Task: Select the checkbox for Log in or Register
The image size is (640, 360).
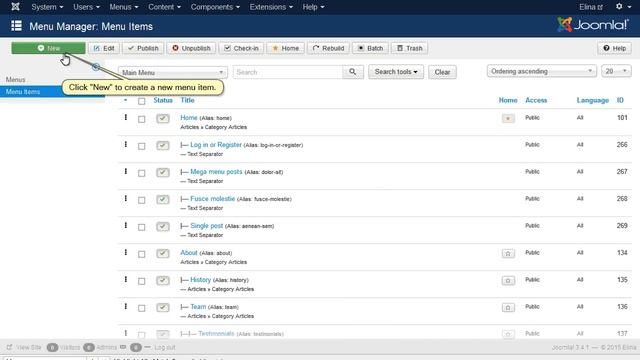Action: [142, 146]
